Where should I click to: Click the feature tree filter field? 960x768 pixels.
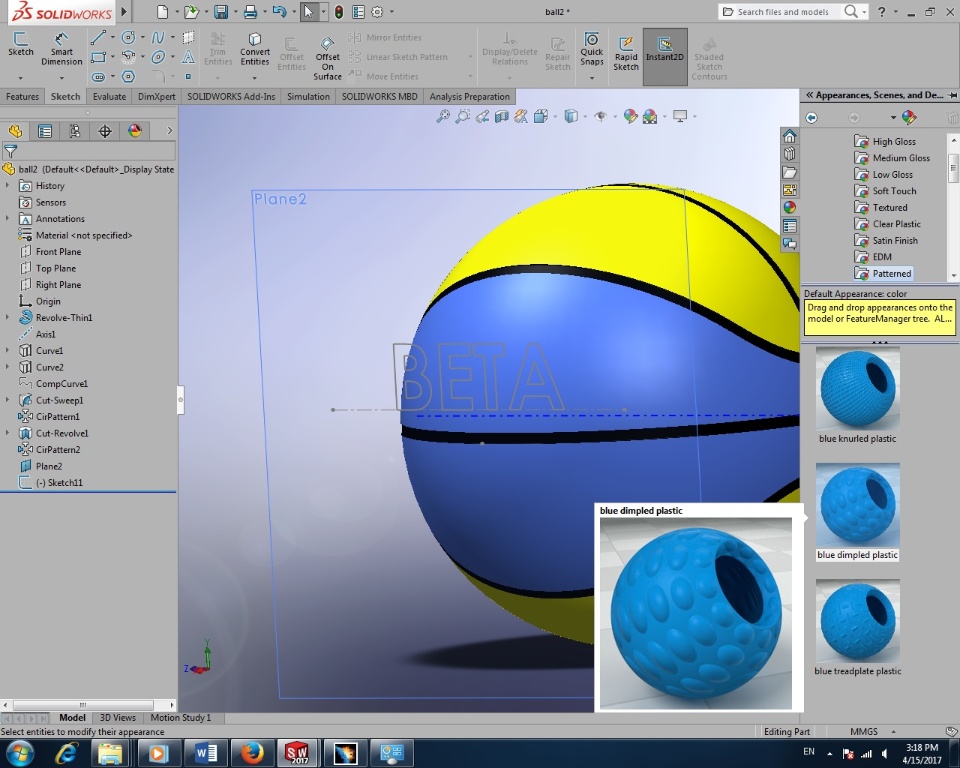(x=89, y=151)
